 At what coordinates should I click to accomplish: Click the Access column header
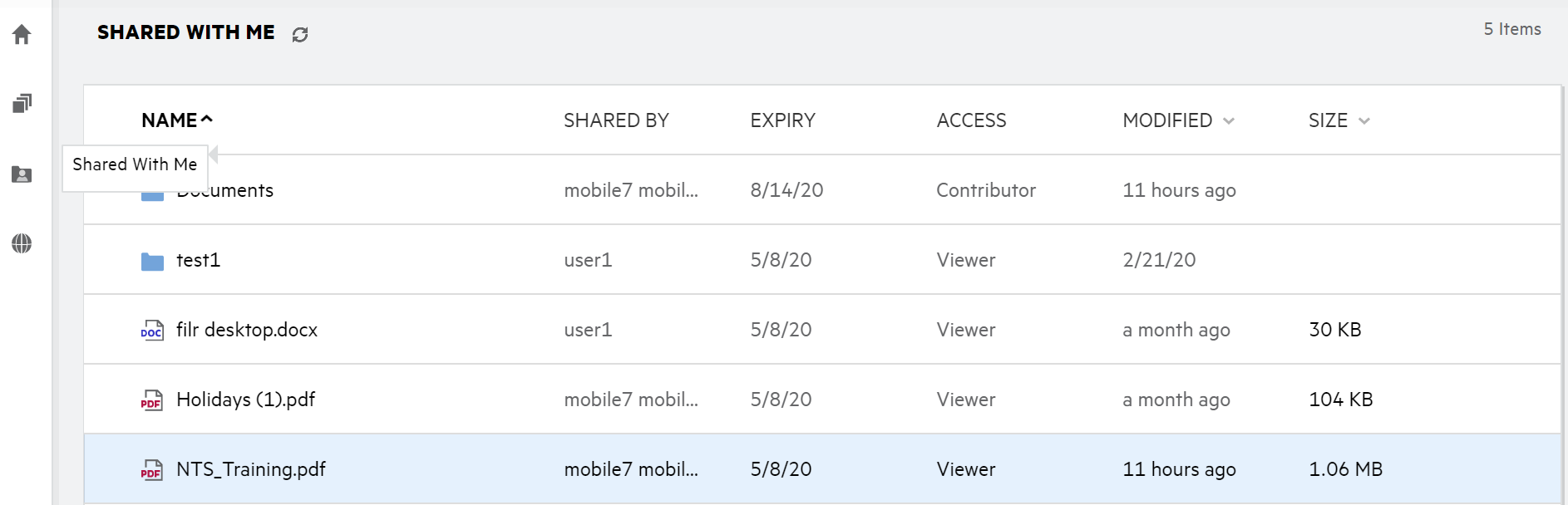click(x=971, y=120)
